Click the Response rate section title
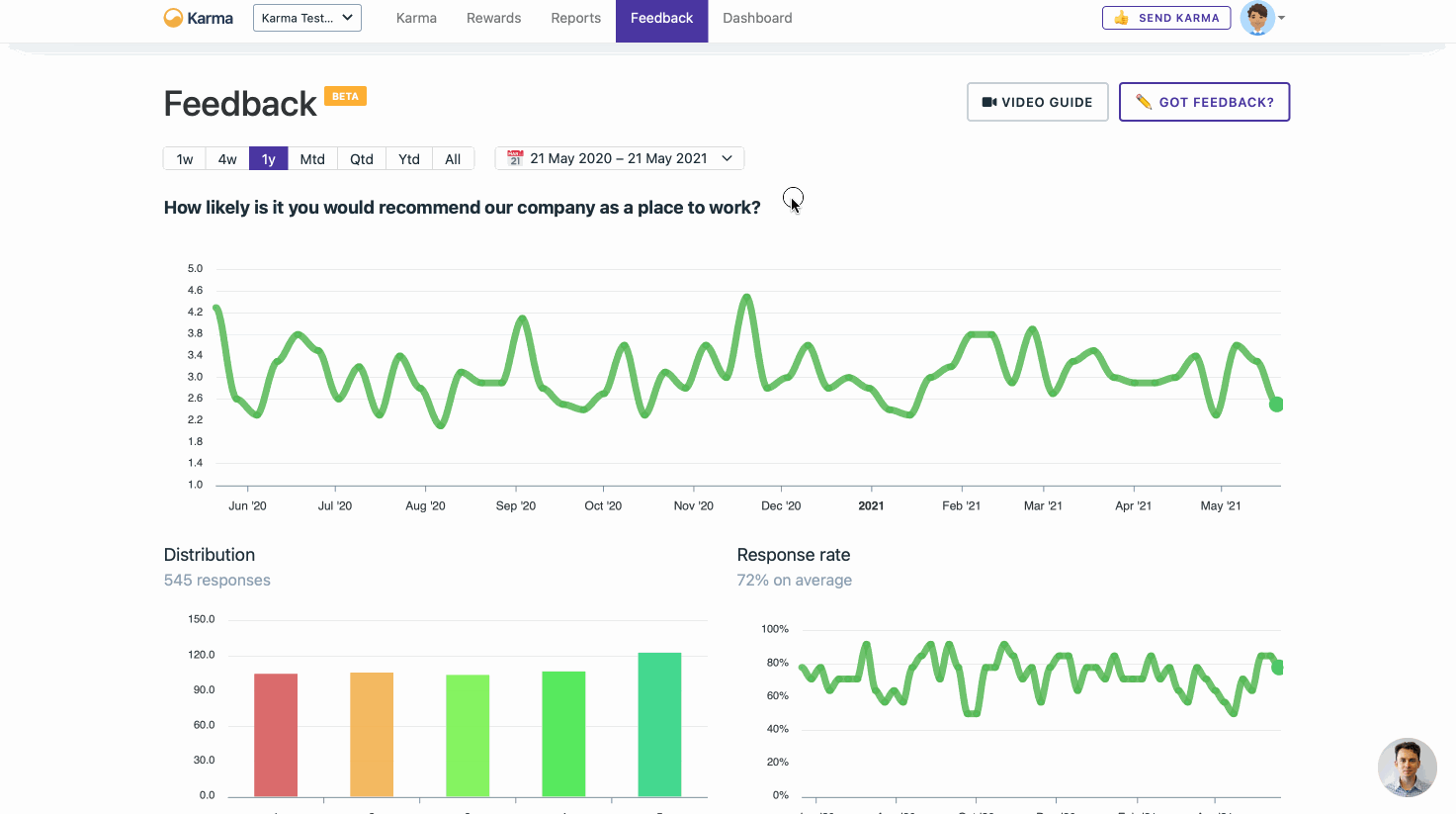The image size is (1456, 814). 794,555
